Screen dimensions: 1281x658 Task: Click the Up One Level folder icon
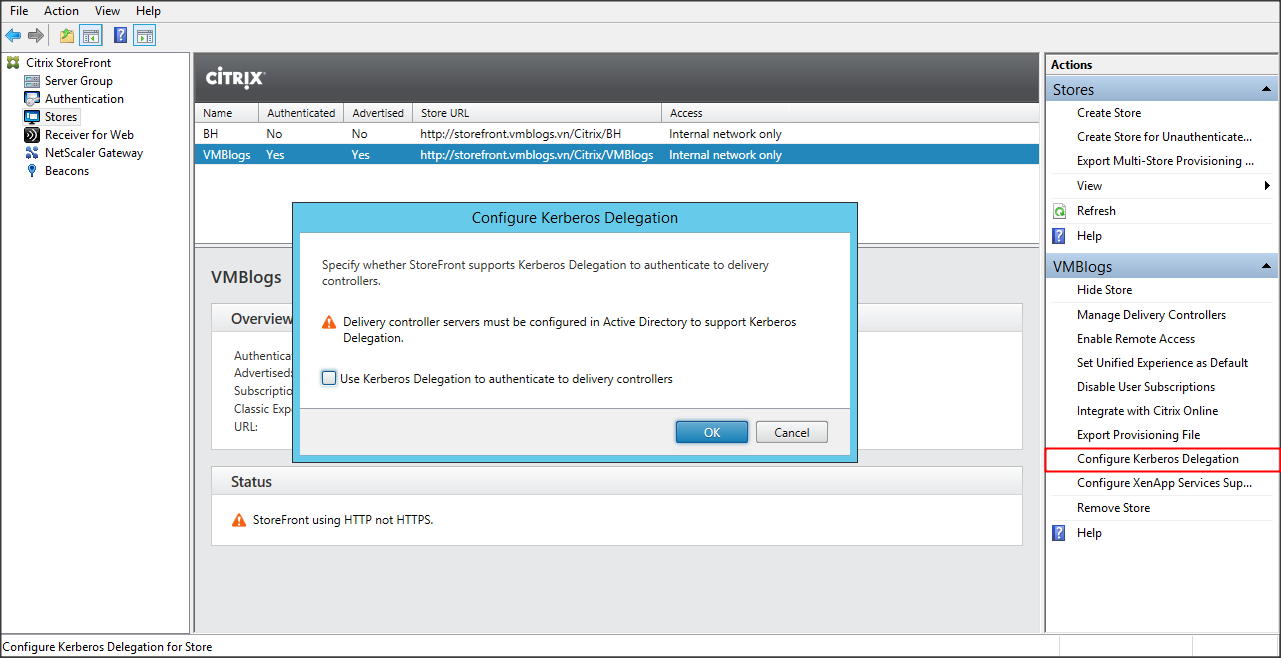pyautogui.click(x=67, y=36)
